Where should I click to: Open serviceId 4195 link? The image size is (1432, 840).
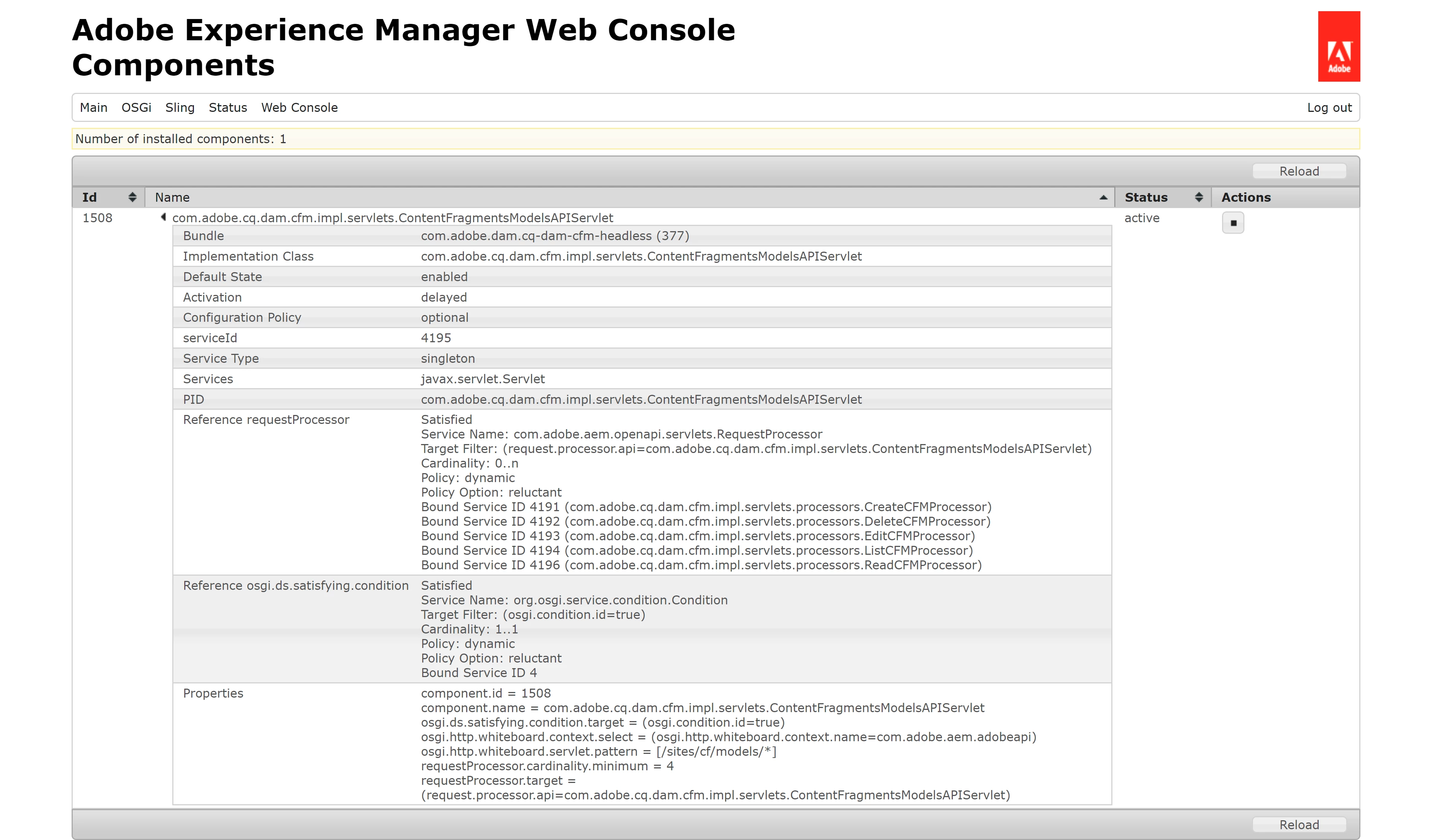tap(435, 338)
